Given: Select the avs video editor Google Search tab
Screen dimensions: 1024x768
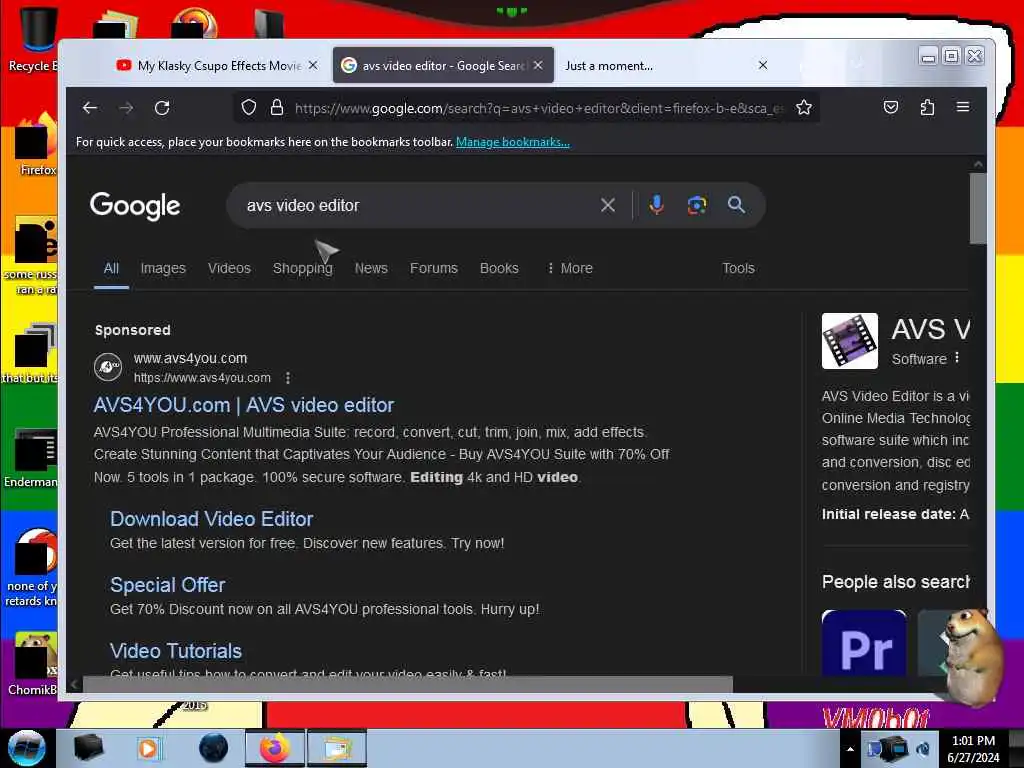Looking at the screenshot, I should pyautogui.click(x=444, y=65).
